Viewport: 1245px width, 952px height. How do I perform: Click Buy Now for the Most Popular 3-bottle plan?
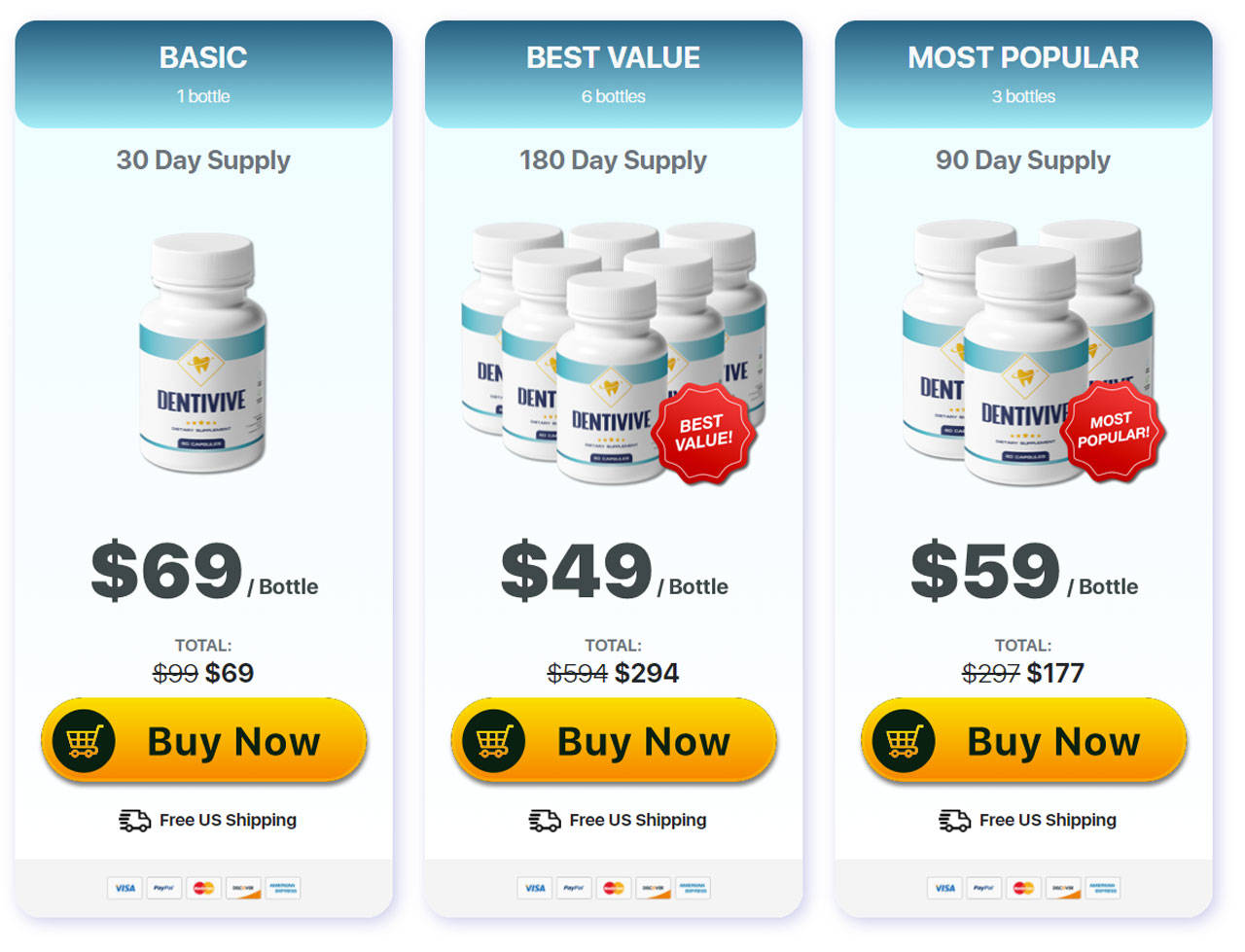click(1023, 741)
